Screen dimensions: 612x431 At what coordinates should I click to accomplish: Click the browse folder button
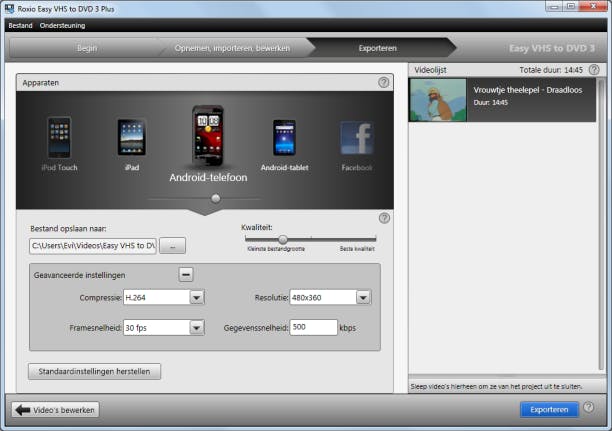coord(173,246)
